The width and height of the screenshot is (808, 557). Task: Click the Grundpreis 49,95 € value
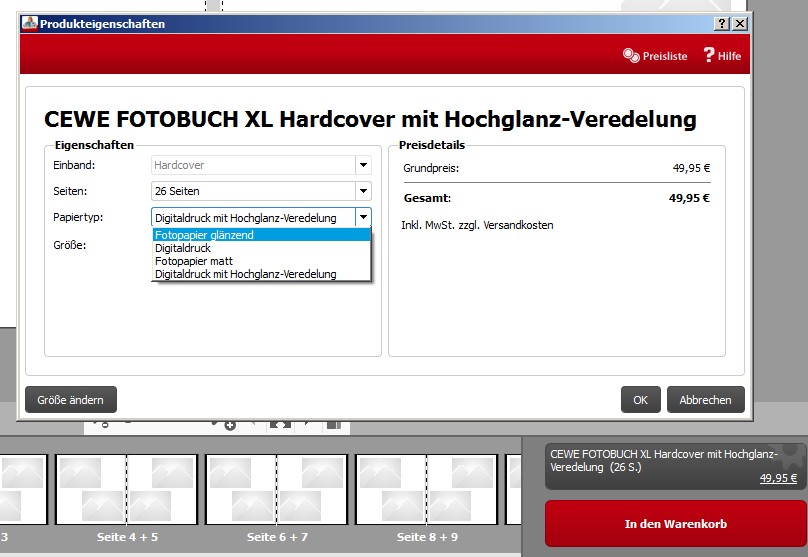tap(691, 168)
